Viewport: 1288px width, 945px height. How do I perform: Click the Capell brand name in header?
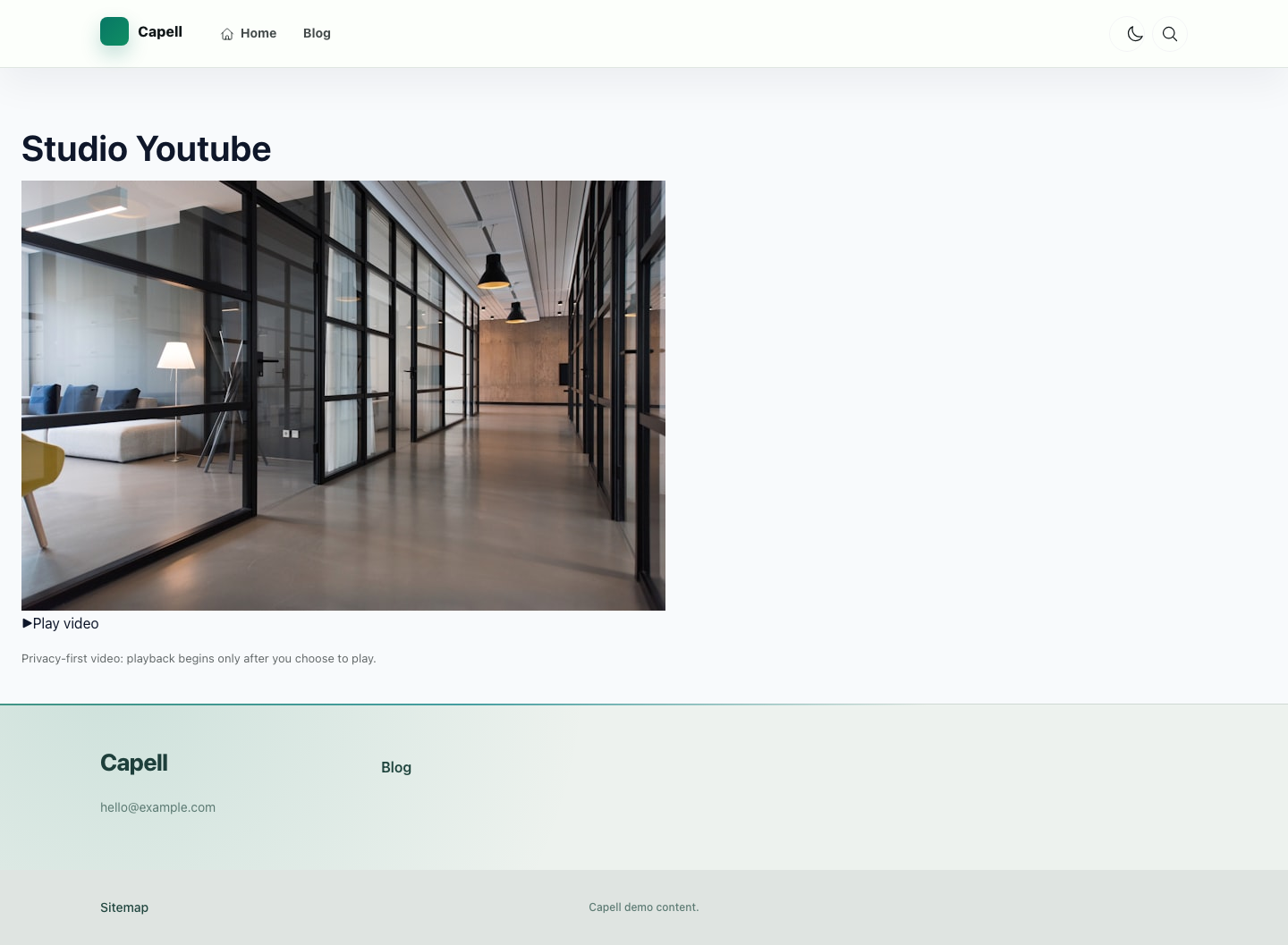(x=160, y=31)
